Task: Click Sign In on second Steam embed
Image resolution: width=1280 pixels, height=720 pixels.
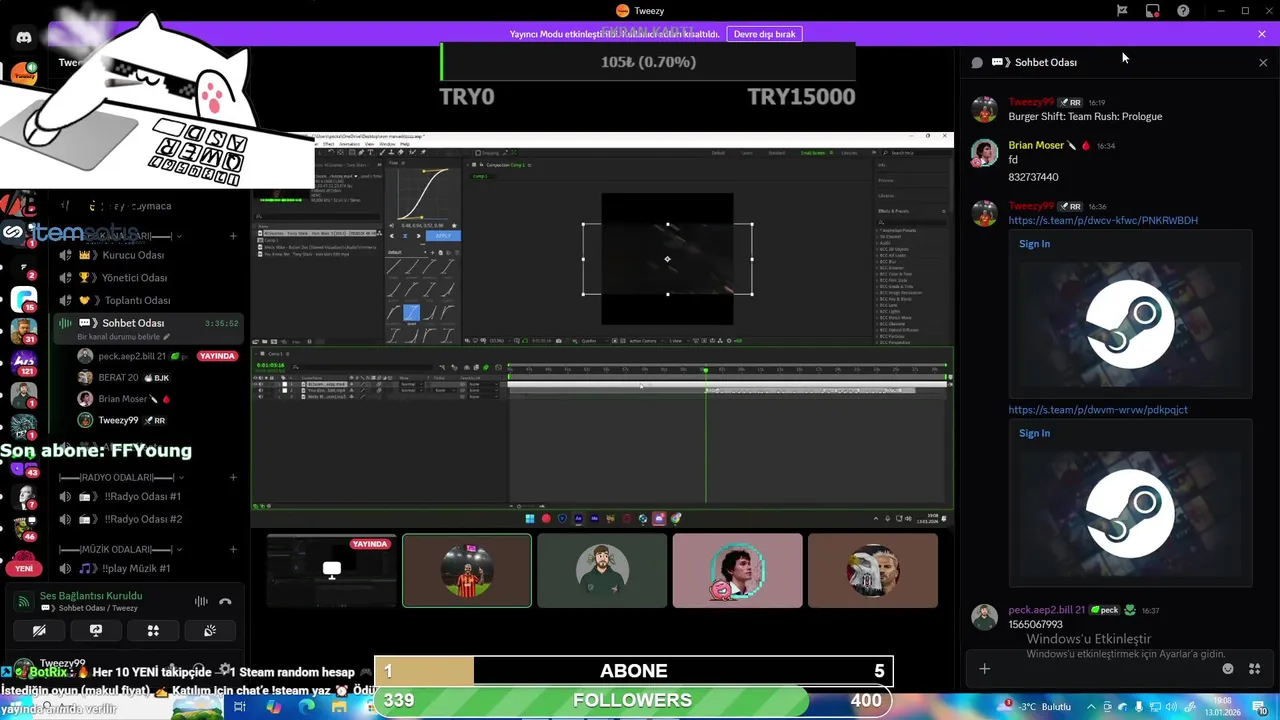Action: pos(1034,433)
